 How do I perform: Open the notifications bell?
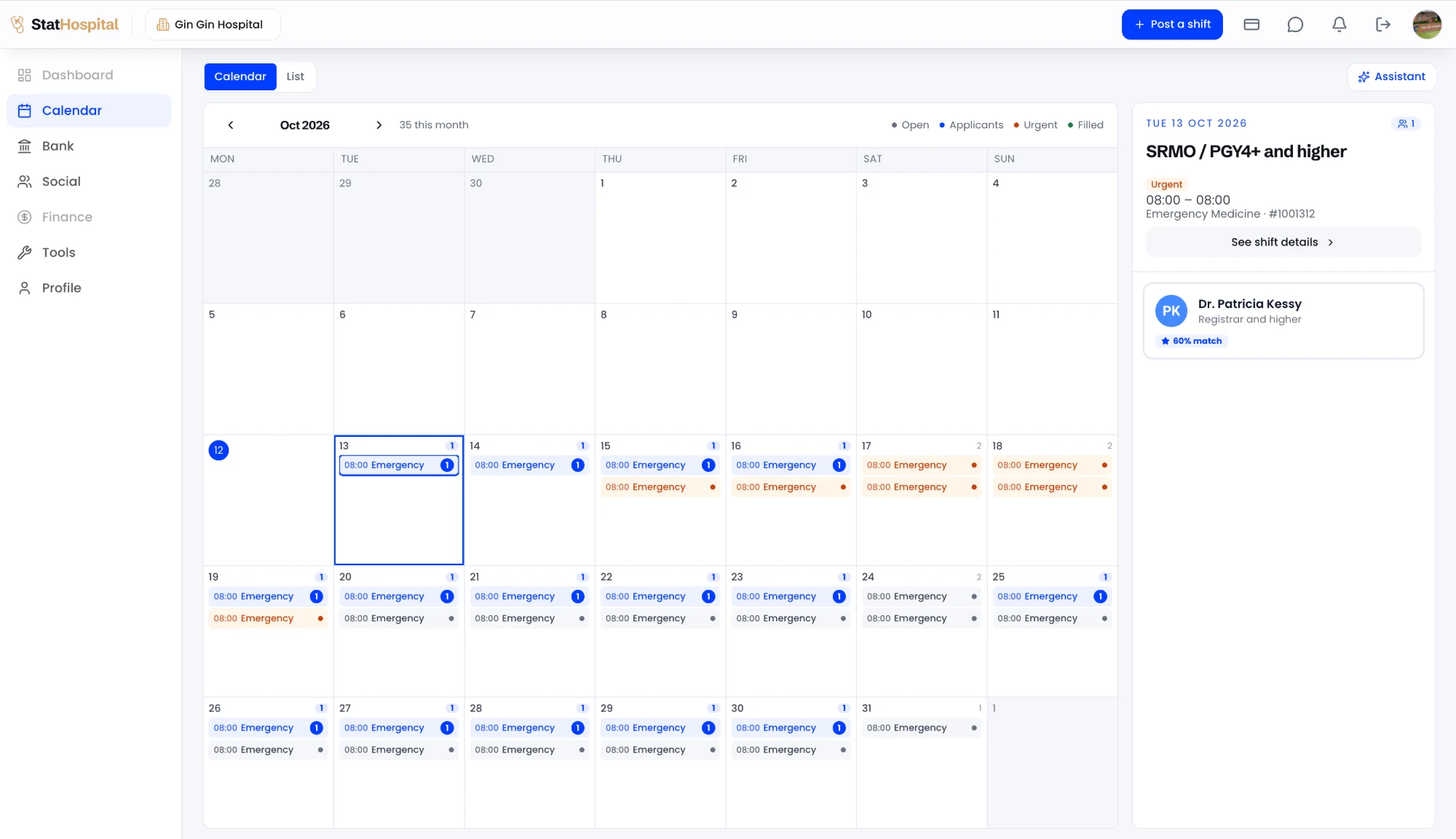point(1339,25)
